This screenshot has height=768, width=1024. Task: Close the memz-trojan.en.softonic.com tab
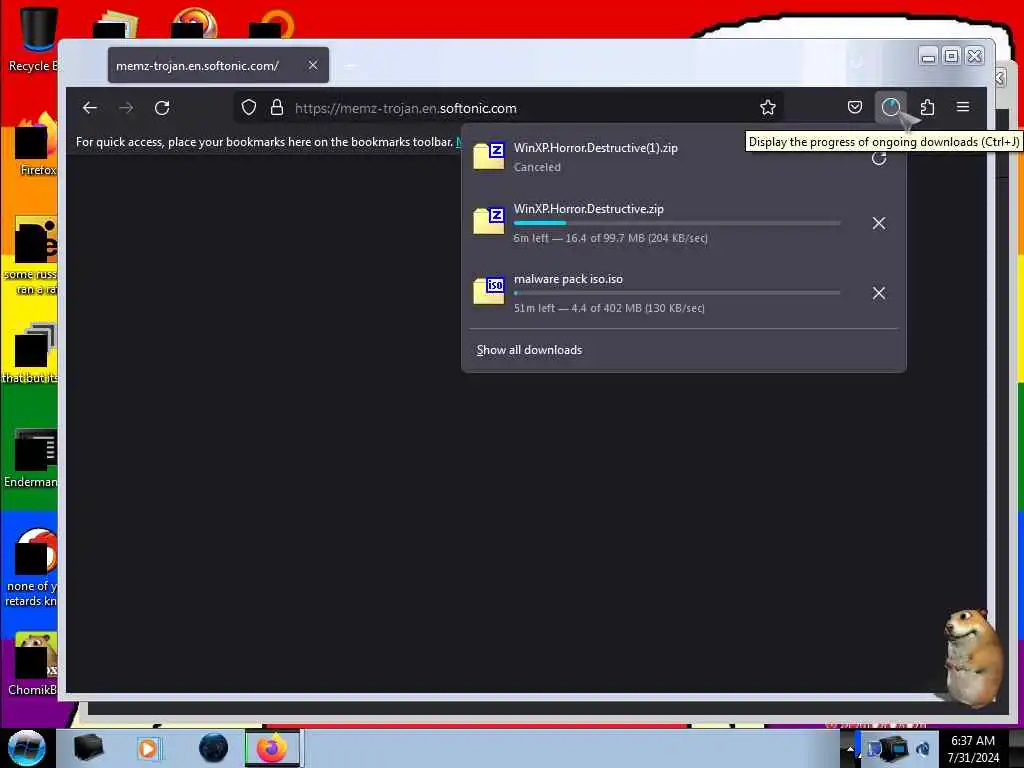313,65
